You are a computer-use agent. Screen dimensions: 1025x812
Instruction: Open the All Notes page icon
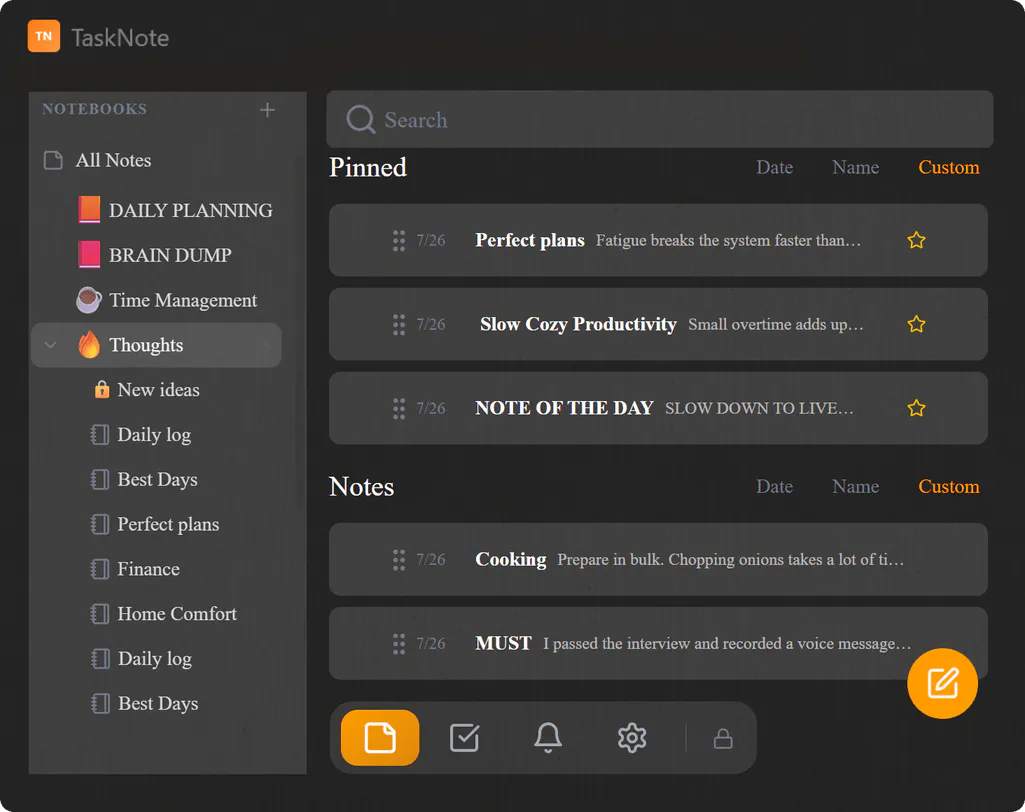(53, 160)
